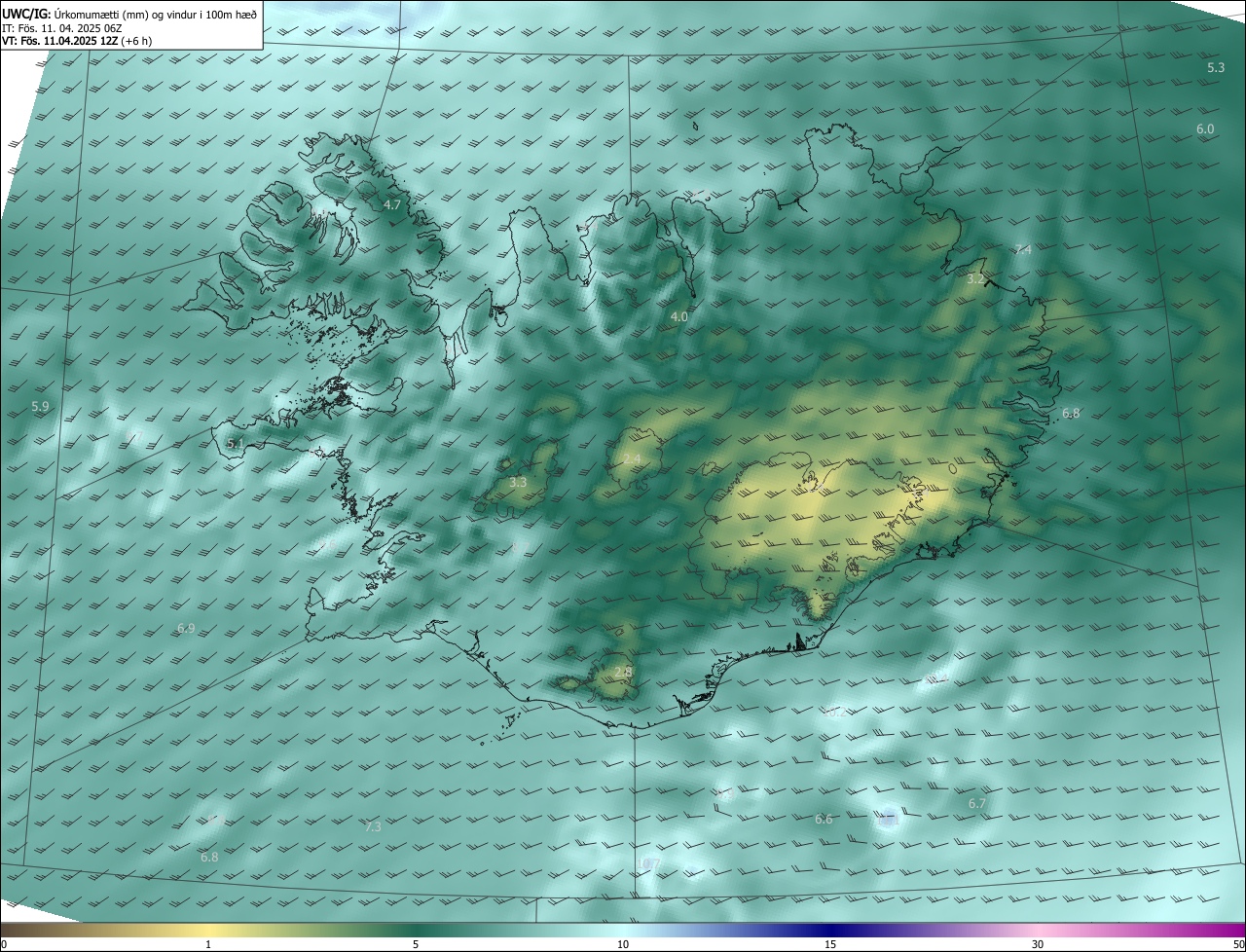The width and height of the screenshot is (1246, 952).
Task: Click the 6.9 value label on the map
Action: (186, 629)
